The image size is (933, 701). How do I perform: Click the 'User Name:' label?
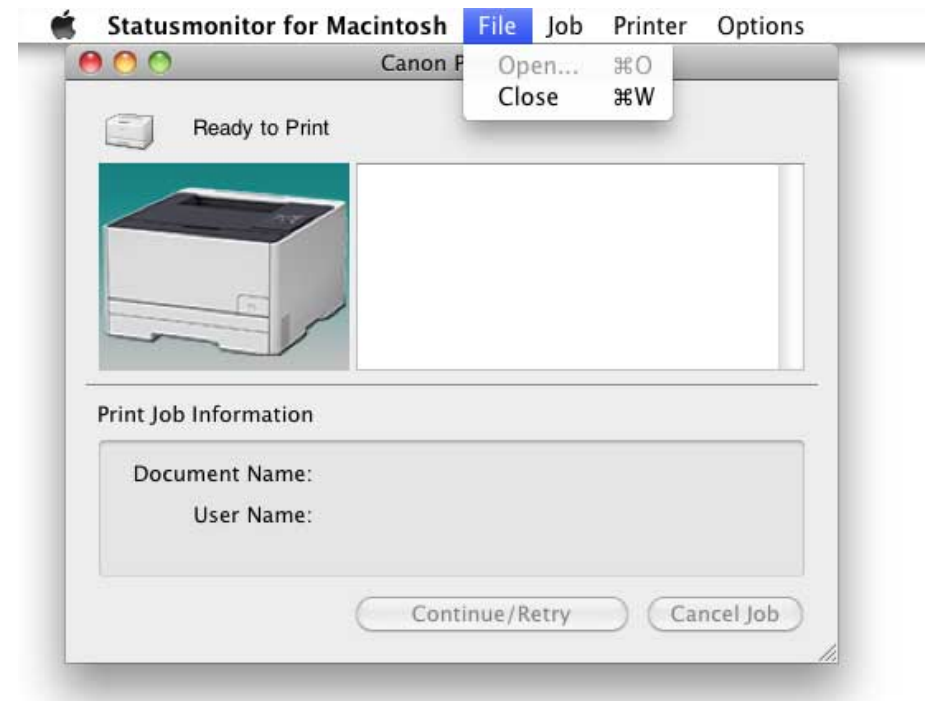pos(253,515)
